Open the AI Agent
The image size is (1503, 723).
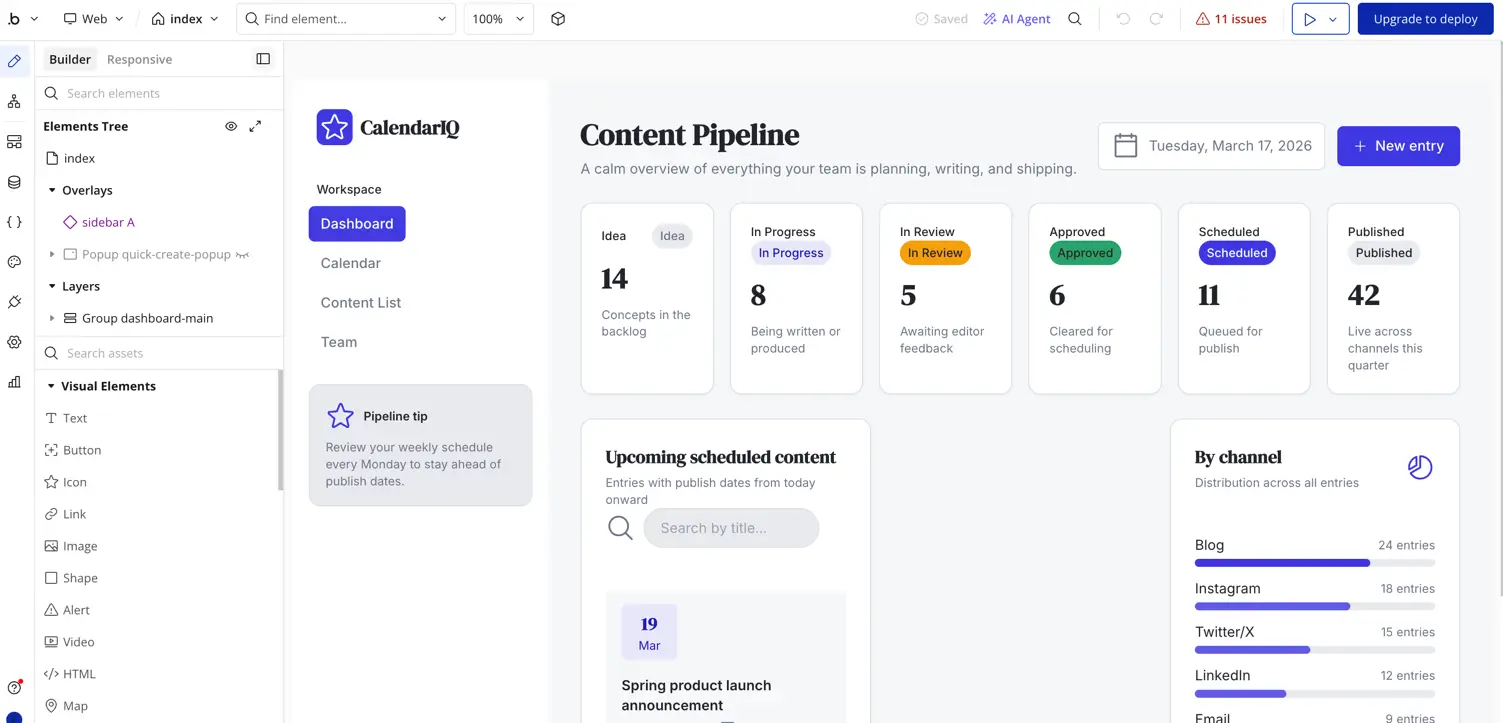point(1017,19)
